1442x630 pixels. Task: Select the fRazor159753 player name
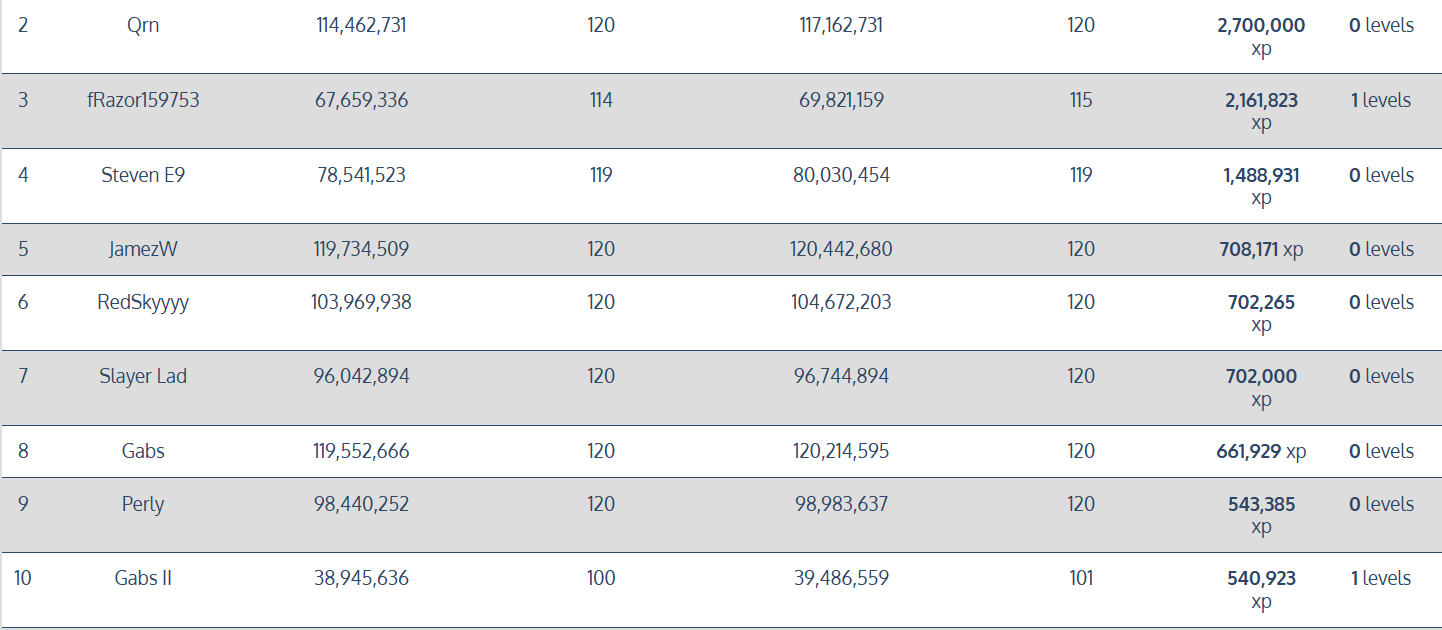point(143,100)
